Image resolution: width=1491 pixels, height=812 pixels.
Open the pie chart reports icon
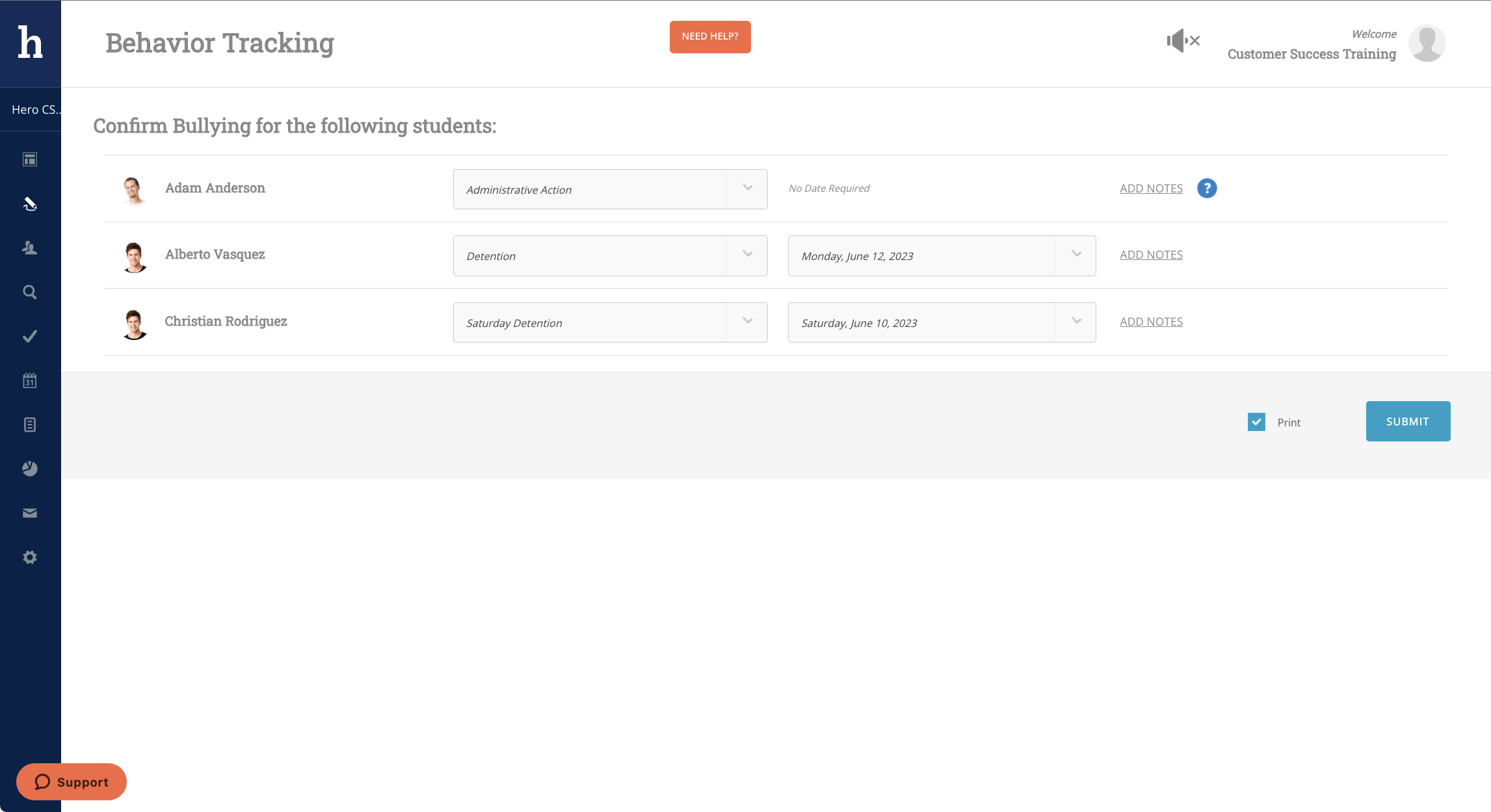30,469
